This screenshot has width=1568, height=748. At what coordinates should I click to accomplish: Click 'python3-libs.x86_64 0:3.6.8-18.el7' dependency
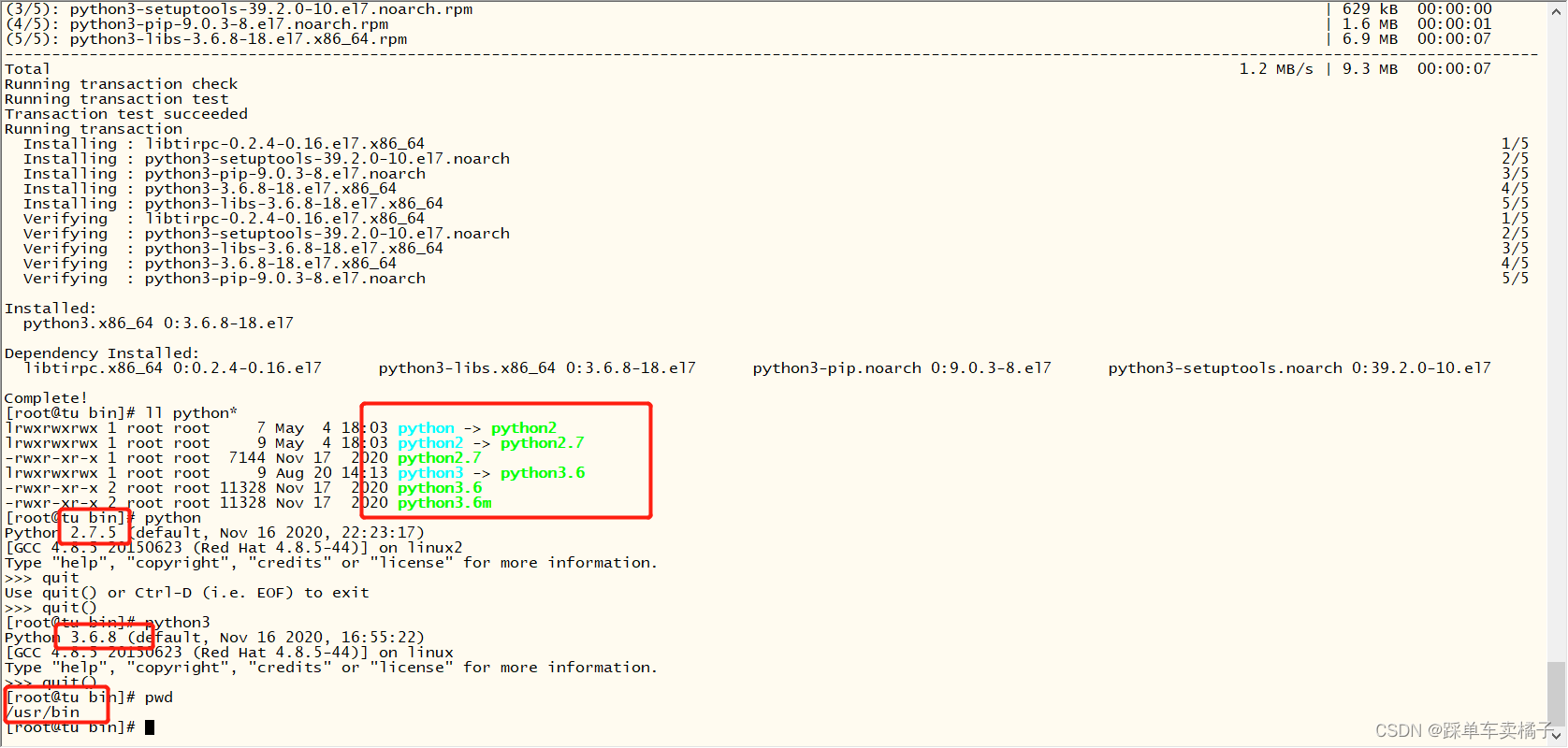pyautogui.click(x=537, y=368)
